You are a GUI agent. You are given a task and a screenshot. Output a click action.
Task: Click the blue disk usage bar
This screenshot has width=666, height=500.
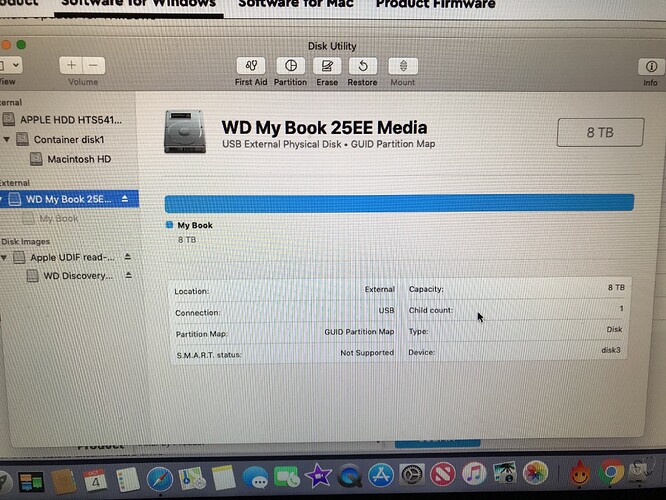click(399, 203)
